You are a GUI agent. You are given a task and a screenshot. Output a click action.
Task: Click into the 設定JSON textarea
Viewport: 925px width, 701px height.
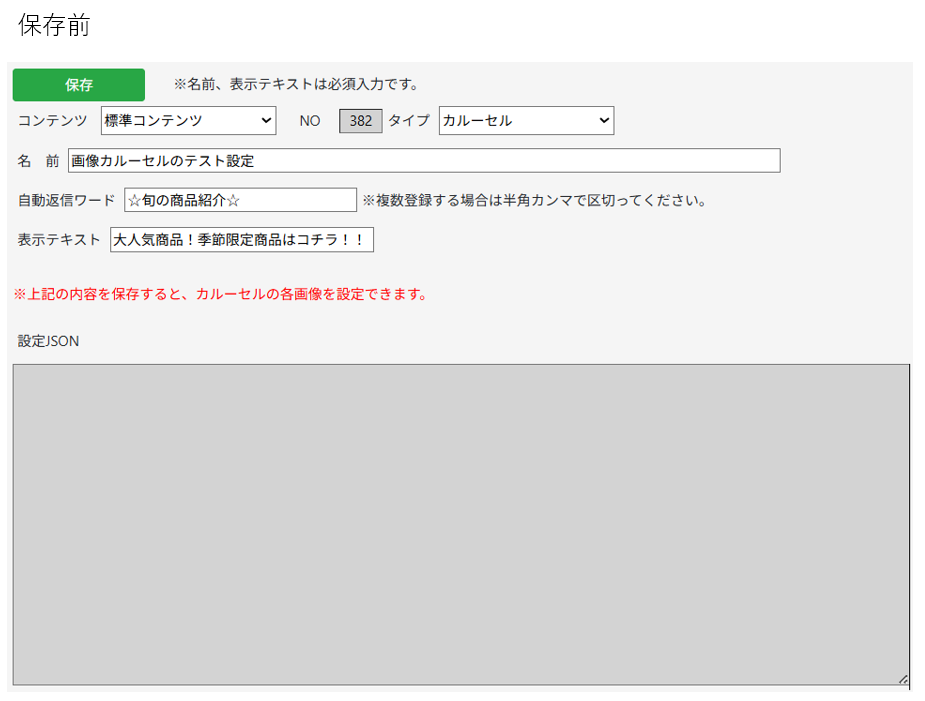(x=460, y=520)
